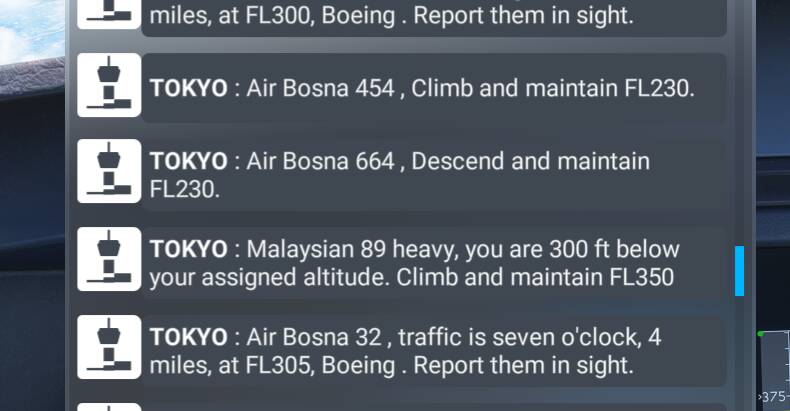Click the partial tower icon beside FL300 Boeing message
Screen dimensions: 790x411
pos(109,14)
